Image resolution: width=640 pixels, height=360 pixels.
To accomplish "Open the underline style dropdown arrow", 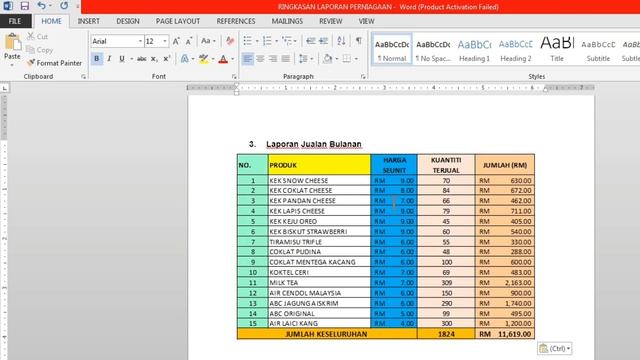I will coord(131,59).
